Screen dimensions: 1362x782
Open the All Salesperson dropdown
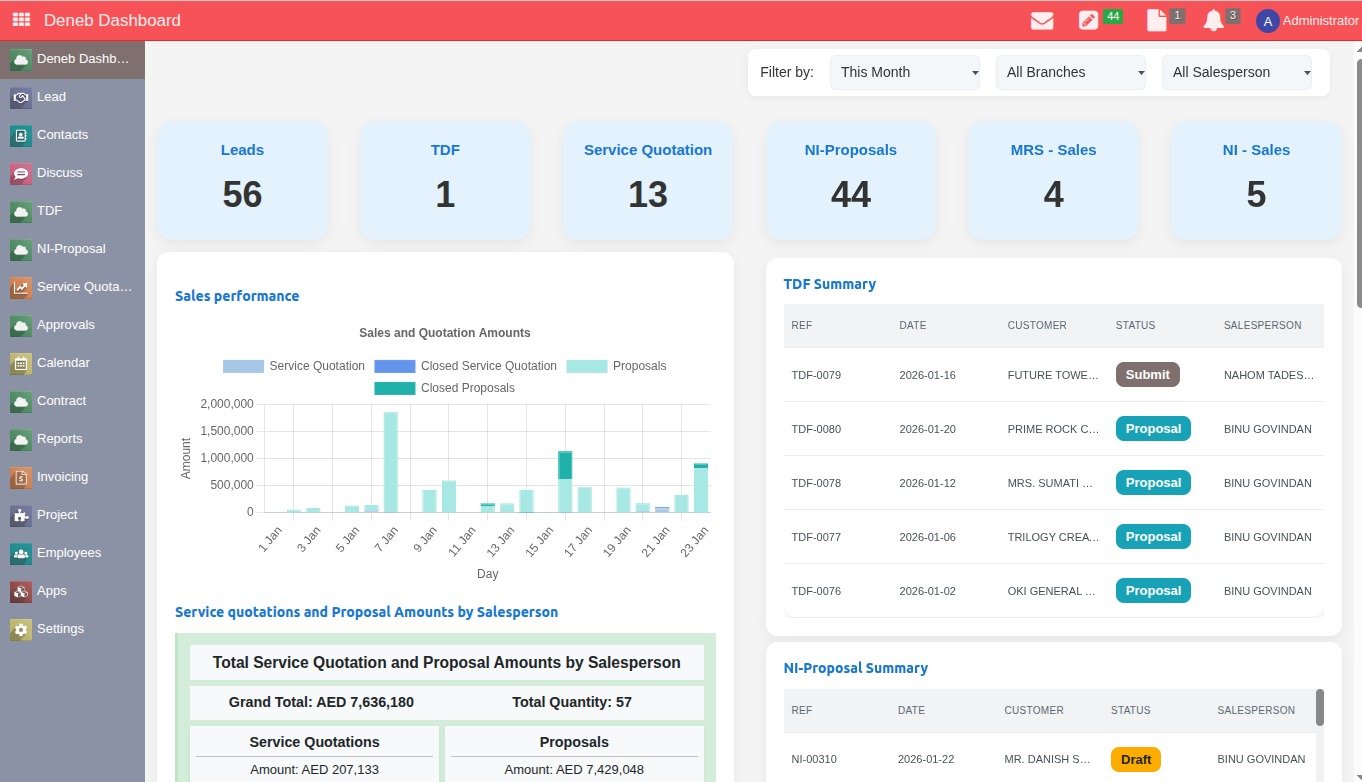(x=1236, y=72)
